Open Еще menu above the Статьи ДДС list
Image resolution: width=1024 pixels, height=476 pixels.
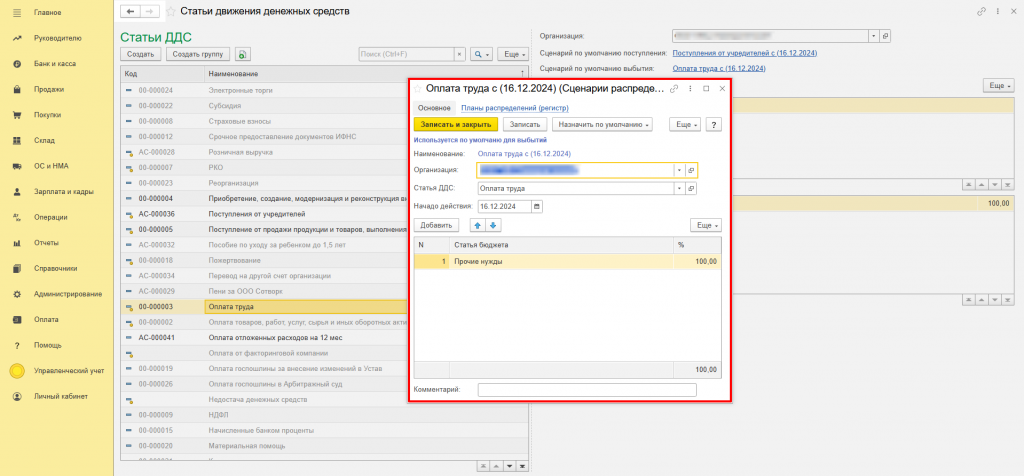pos(513,54)
